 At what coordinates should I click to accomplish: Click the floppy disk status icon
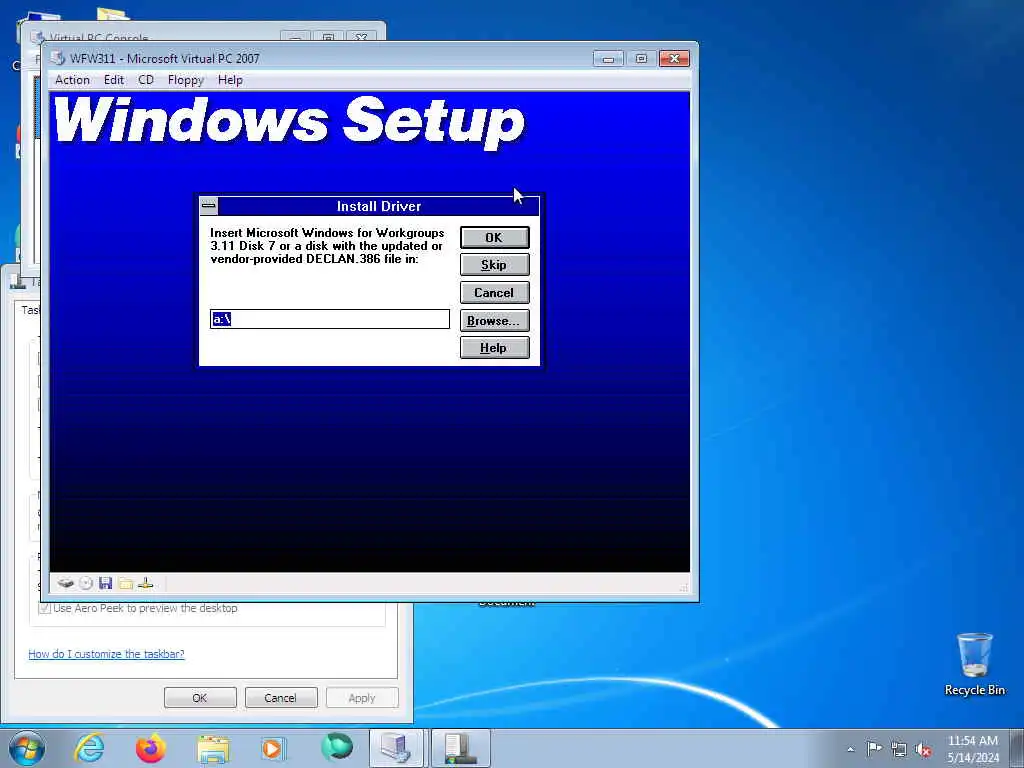[106, 583]
